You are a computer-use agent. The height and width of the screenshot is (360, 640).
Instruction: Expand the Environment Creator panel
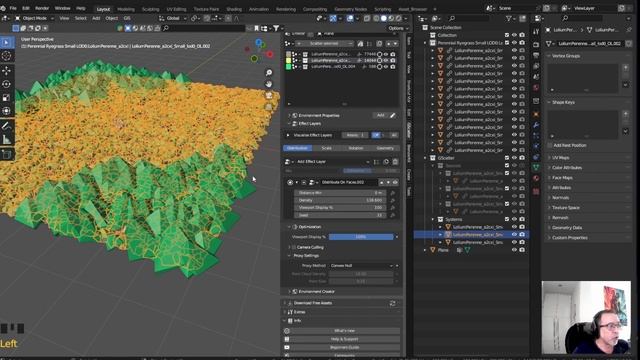pos(289,291)
